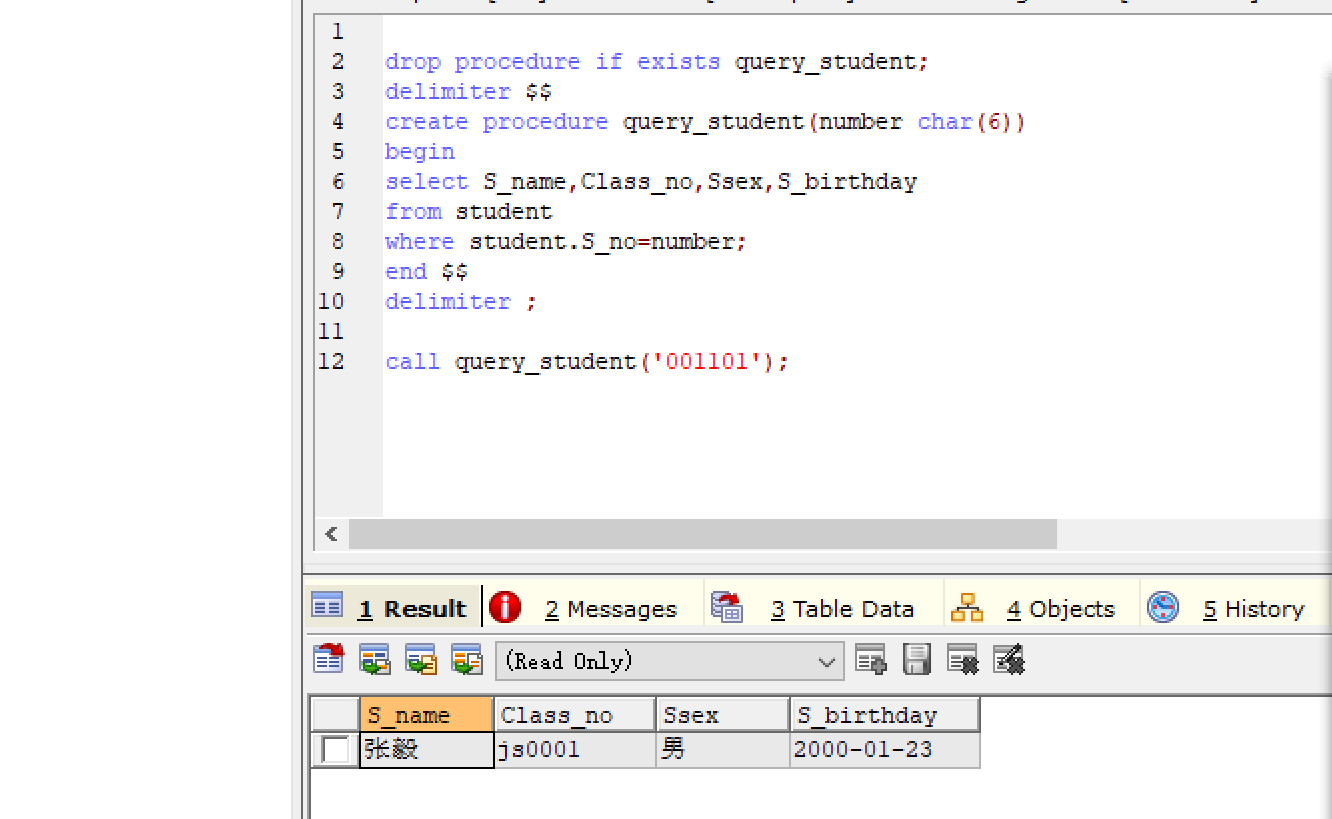The height and width of the screenshot is (819, 1332).
Task: Click the delete selected rows icon
Action: 962,660
